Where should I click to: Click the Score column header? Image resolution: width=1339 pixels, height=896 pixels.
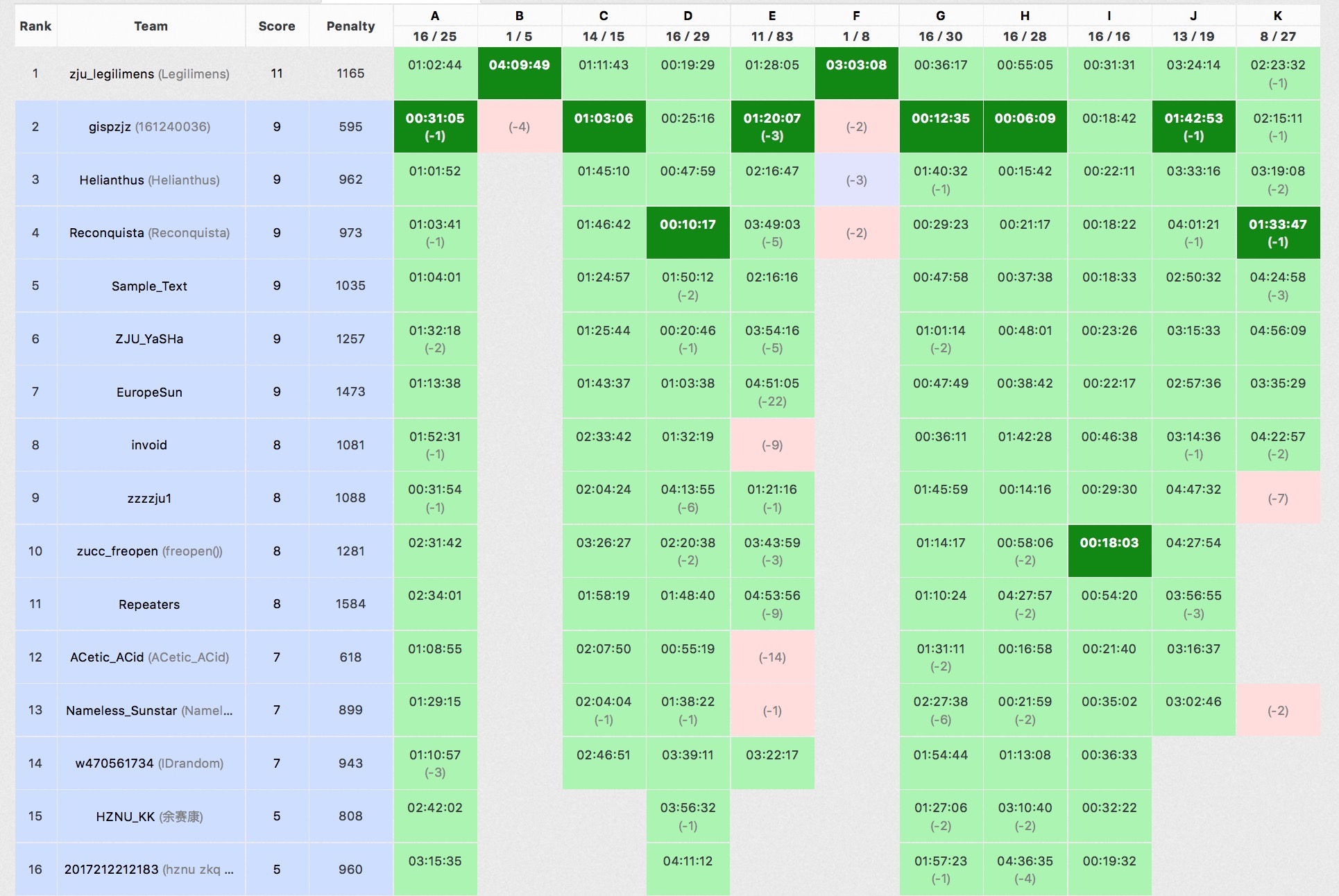(x=276, y=26)
